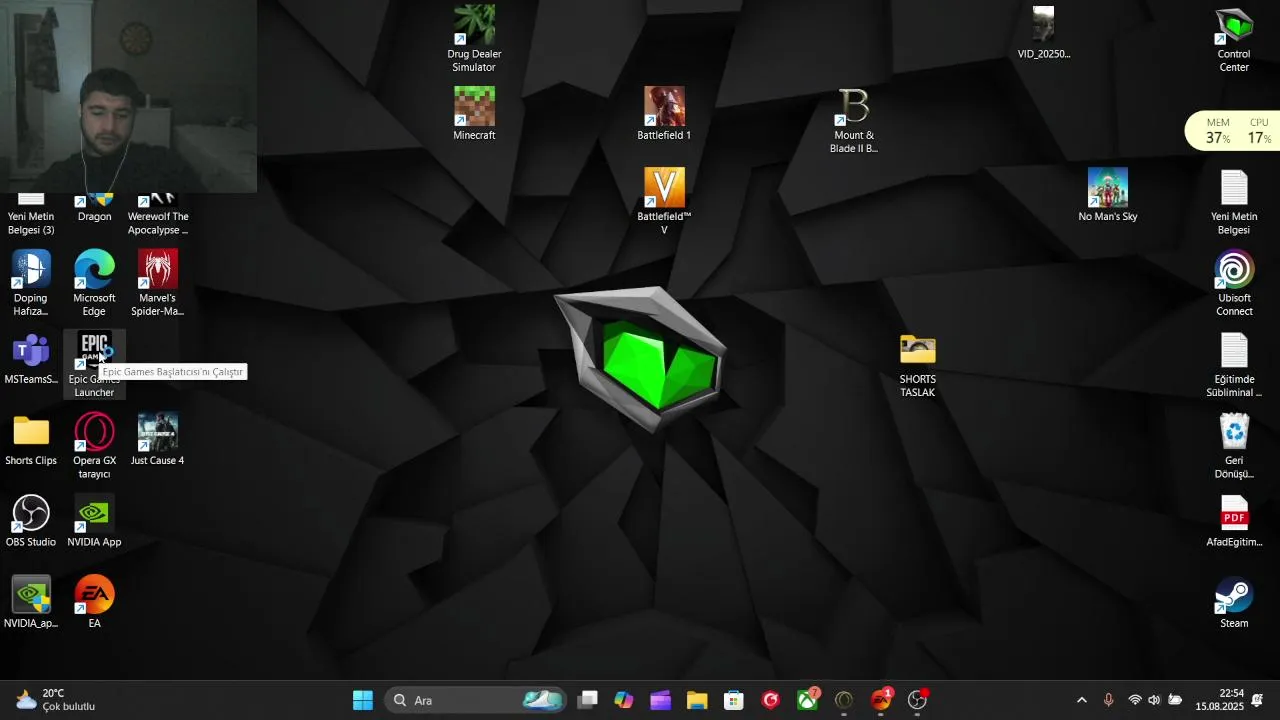Switch to OBS Studio in taskbar
The width and height of the screenshot is (1280, 720).
pyautogui.click(x=917, y=700)
